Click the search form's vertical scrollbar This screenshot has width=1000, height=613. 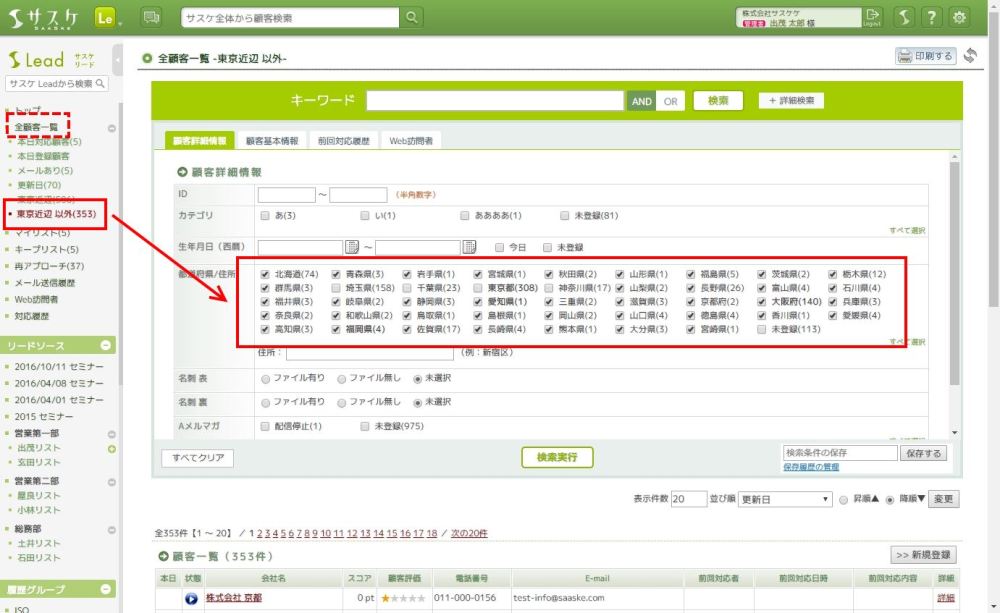point(954,290)
